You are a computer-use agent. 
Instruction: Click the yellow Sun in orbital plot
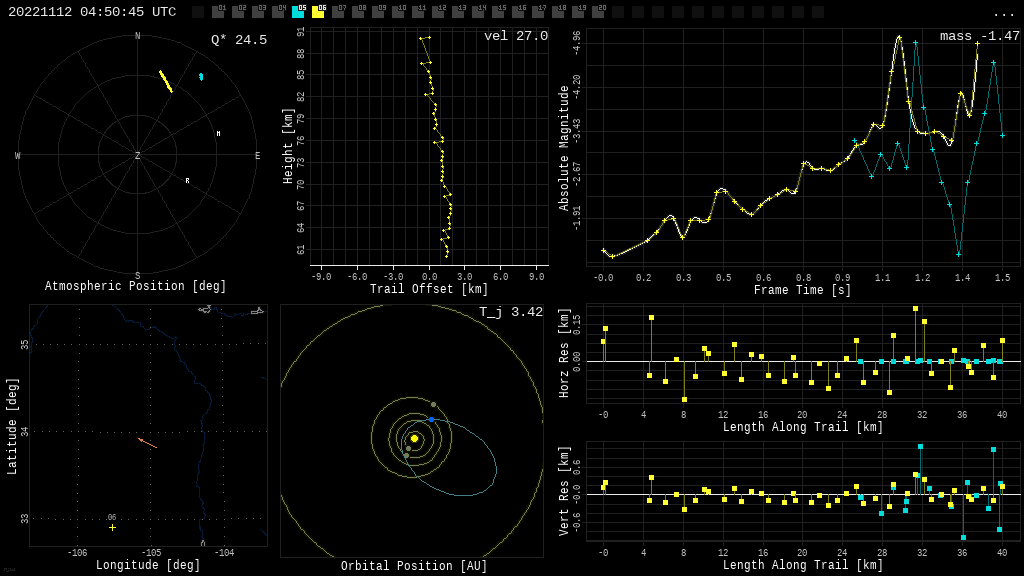click(x=414, y=438)
